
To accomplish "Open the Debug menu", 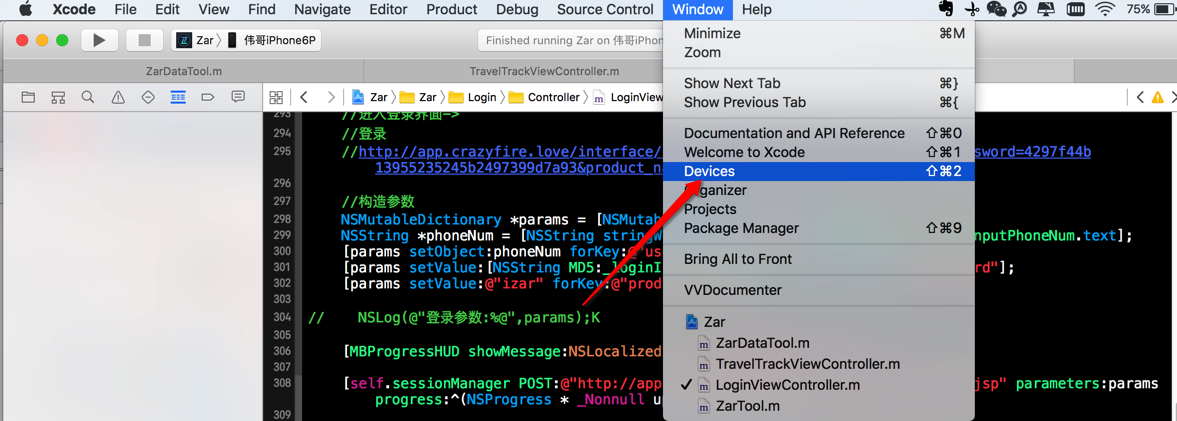I will click(517, 10).
